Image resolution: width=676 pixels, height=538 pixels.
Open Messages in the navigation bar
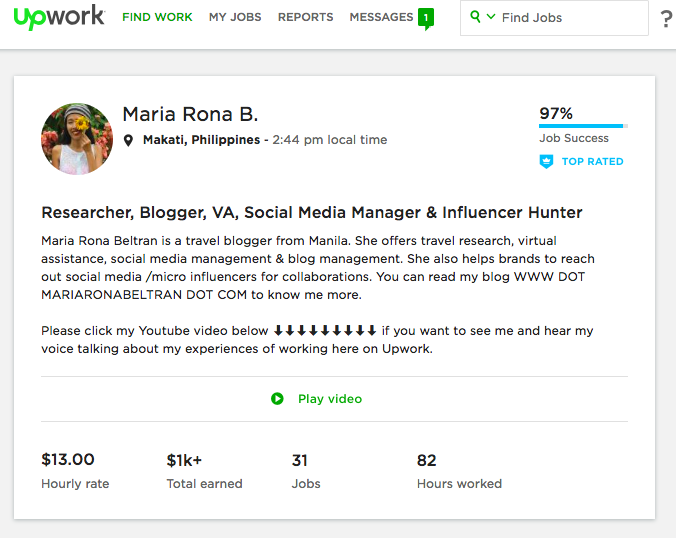(381, 17)
